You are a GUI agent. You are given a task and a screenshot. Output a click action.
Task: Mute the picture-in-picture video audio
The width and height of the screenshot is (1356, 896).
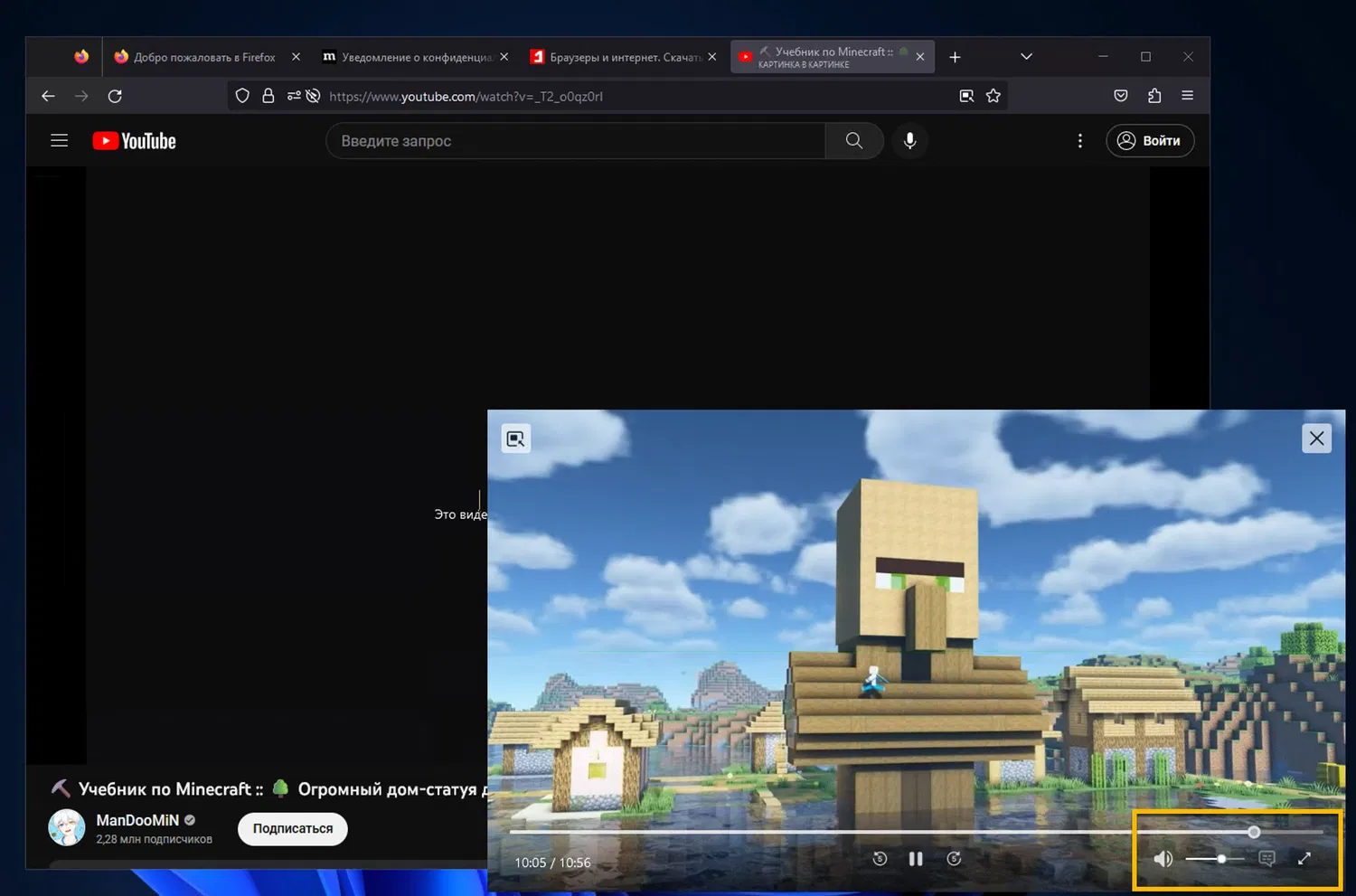1163,859
